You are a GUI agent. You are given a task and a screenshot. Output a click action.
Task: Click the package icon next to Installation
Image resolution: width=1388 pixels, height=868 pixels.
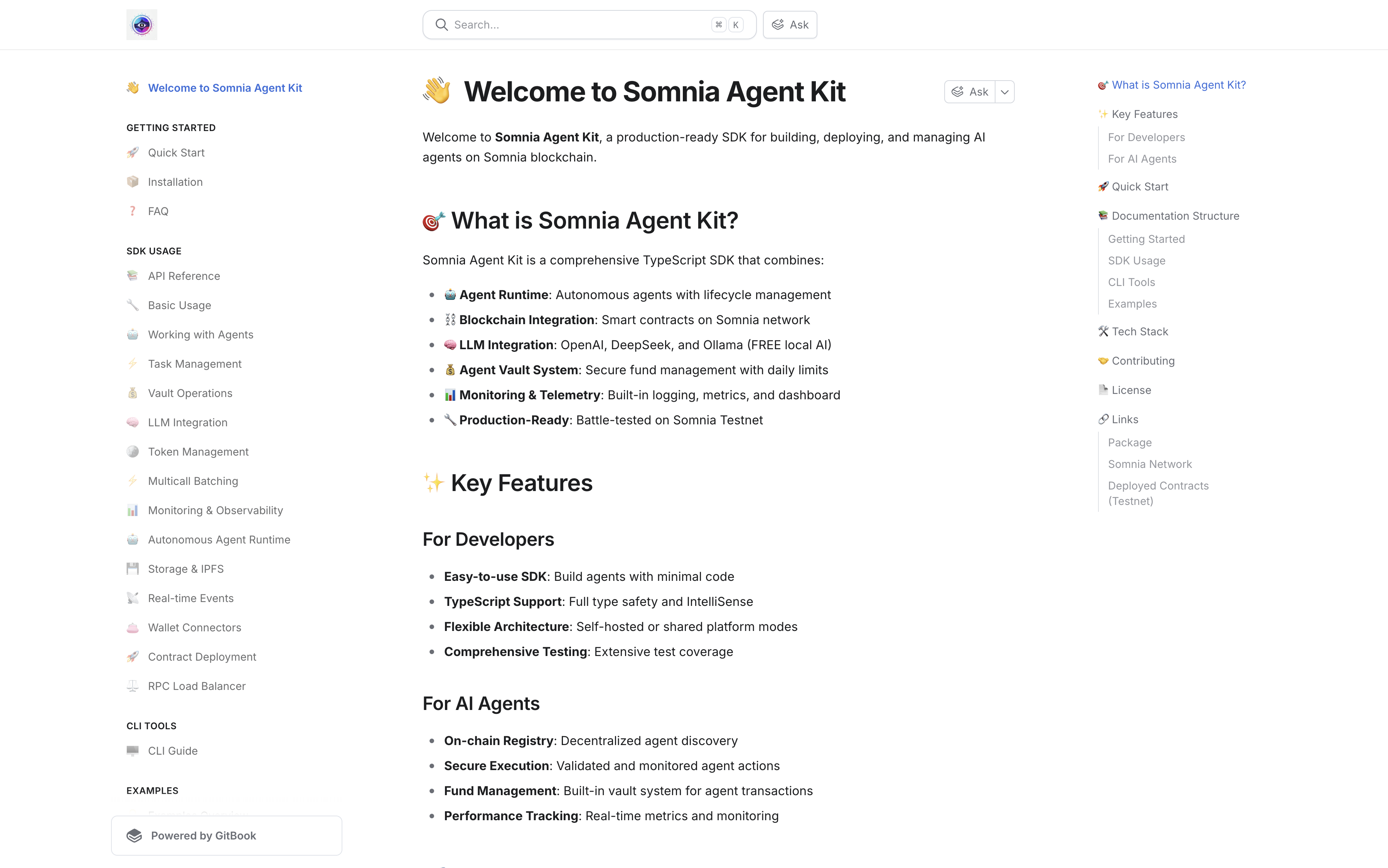[x=133, y=182]
